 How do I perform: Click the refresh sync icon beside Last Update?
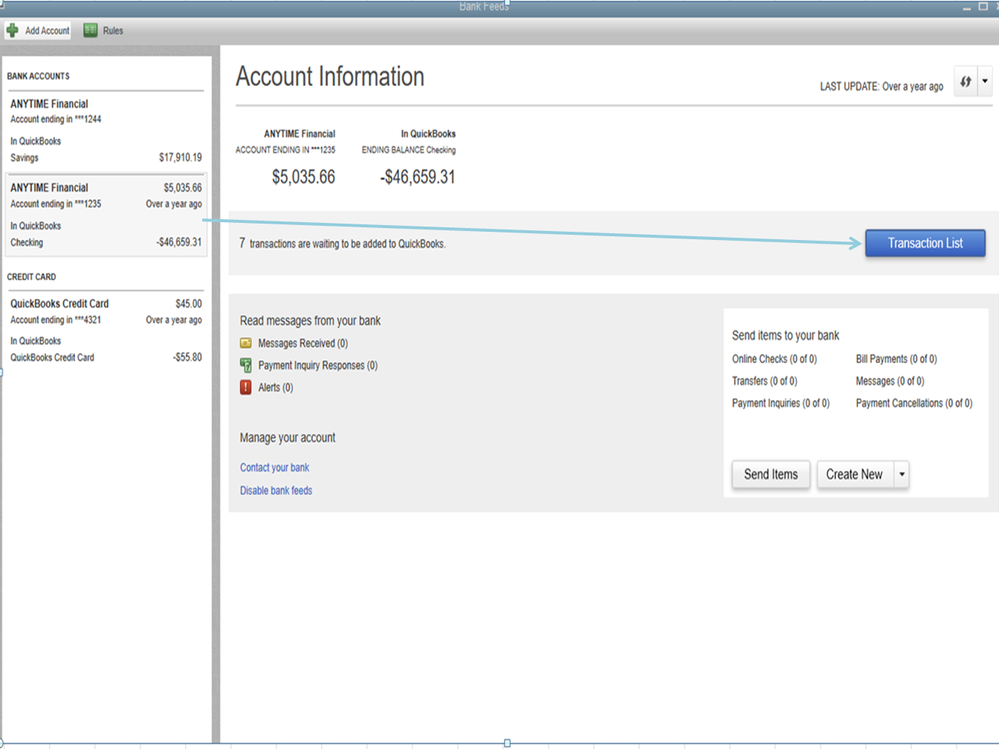pyautogui.click(x=965, y=82)
